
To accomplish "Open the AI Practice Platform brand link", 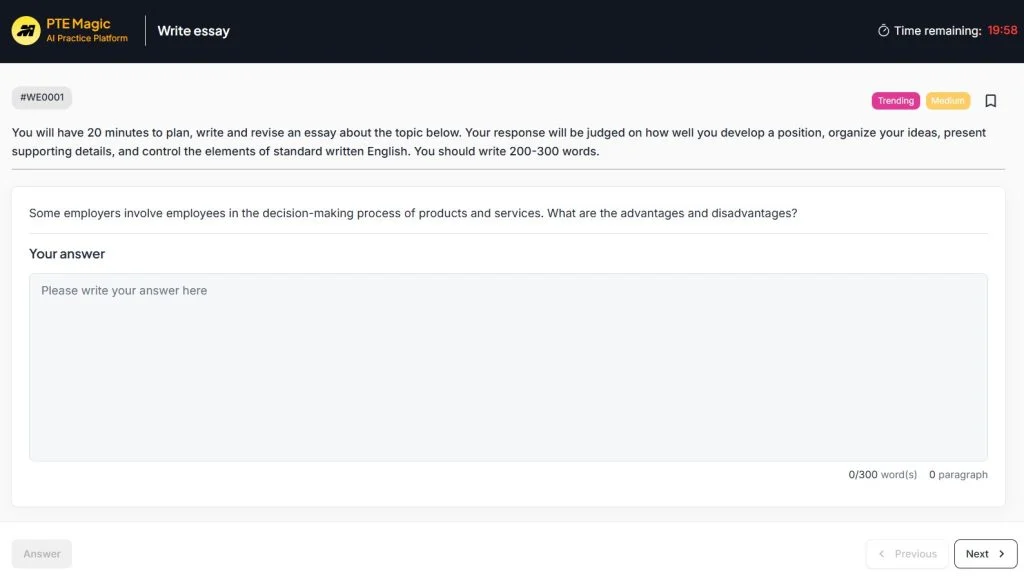I will click(x=87, y=38).
